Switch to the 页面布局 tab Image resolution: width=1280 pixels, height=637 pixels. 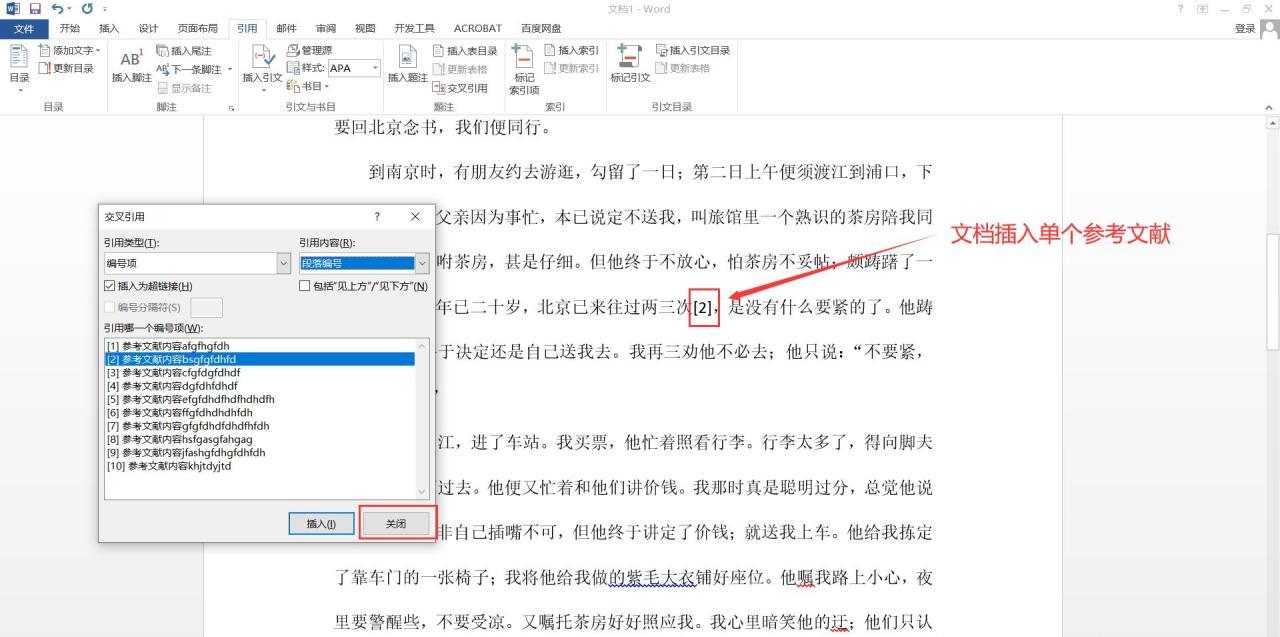click(196, 29)
